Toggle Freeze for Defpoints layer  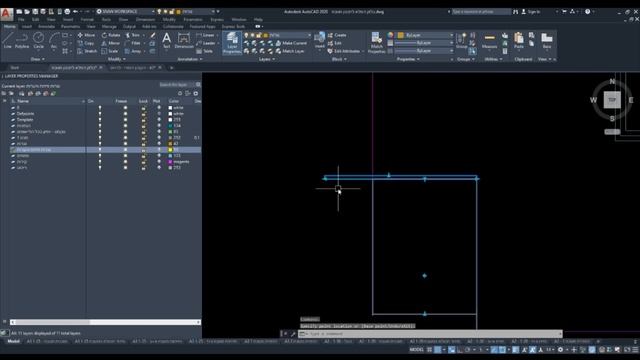point(125,113)
